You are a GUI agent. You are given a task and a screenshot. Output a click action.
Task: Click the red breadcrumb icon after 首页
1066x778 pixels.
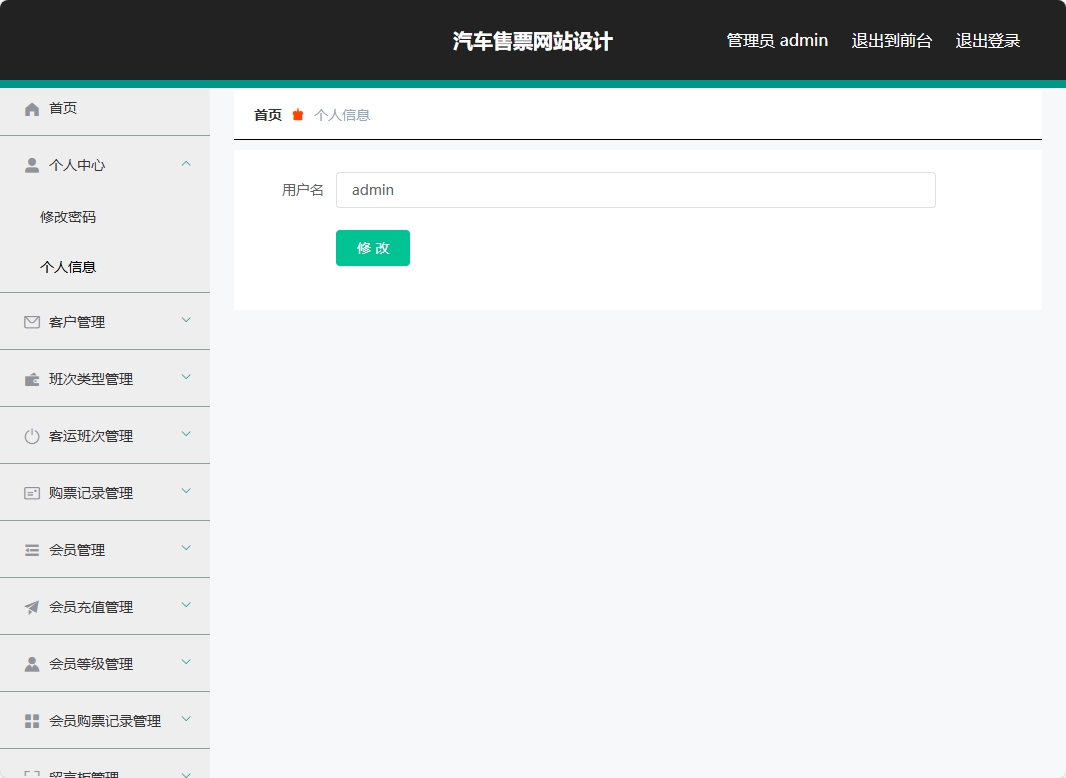(296, 114)
